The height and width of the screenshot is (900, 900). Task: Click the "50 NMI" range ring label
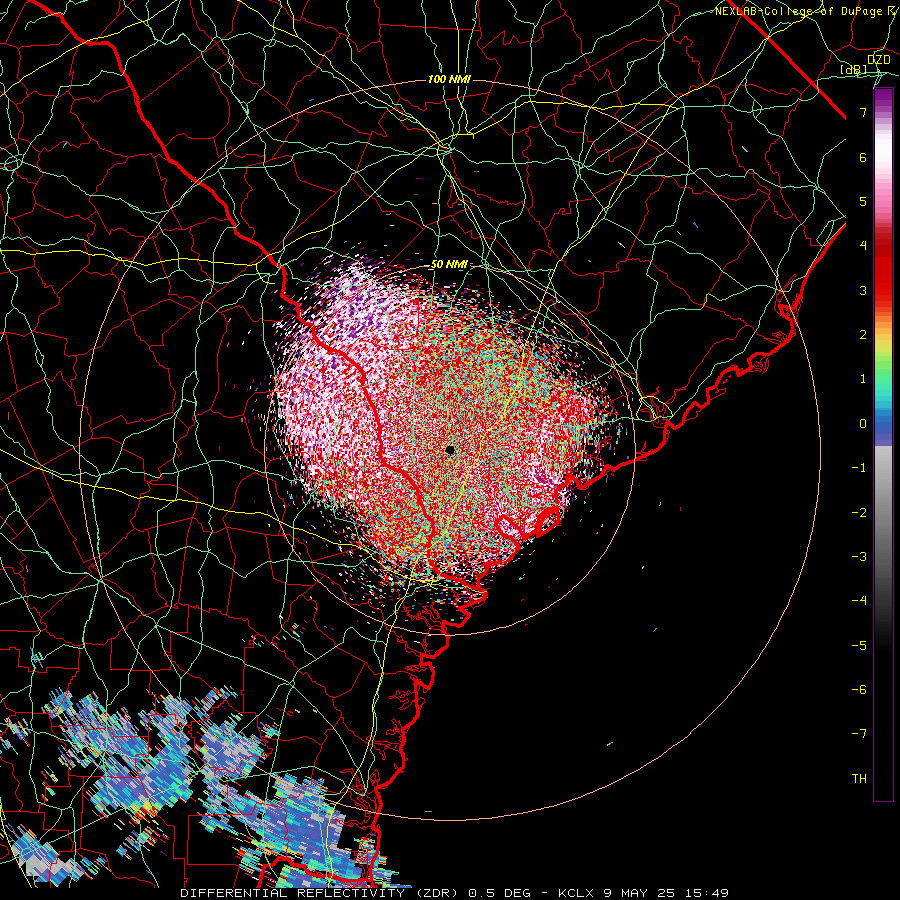(x=449, y=264)
